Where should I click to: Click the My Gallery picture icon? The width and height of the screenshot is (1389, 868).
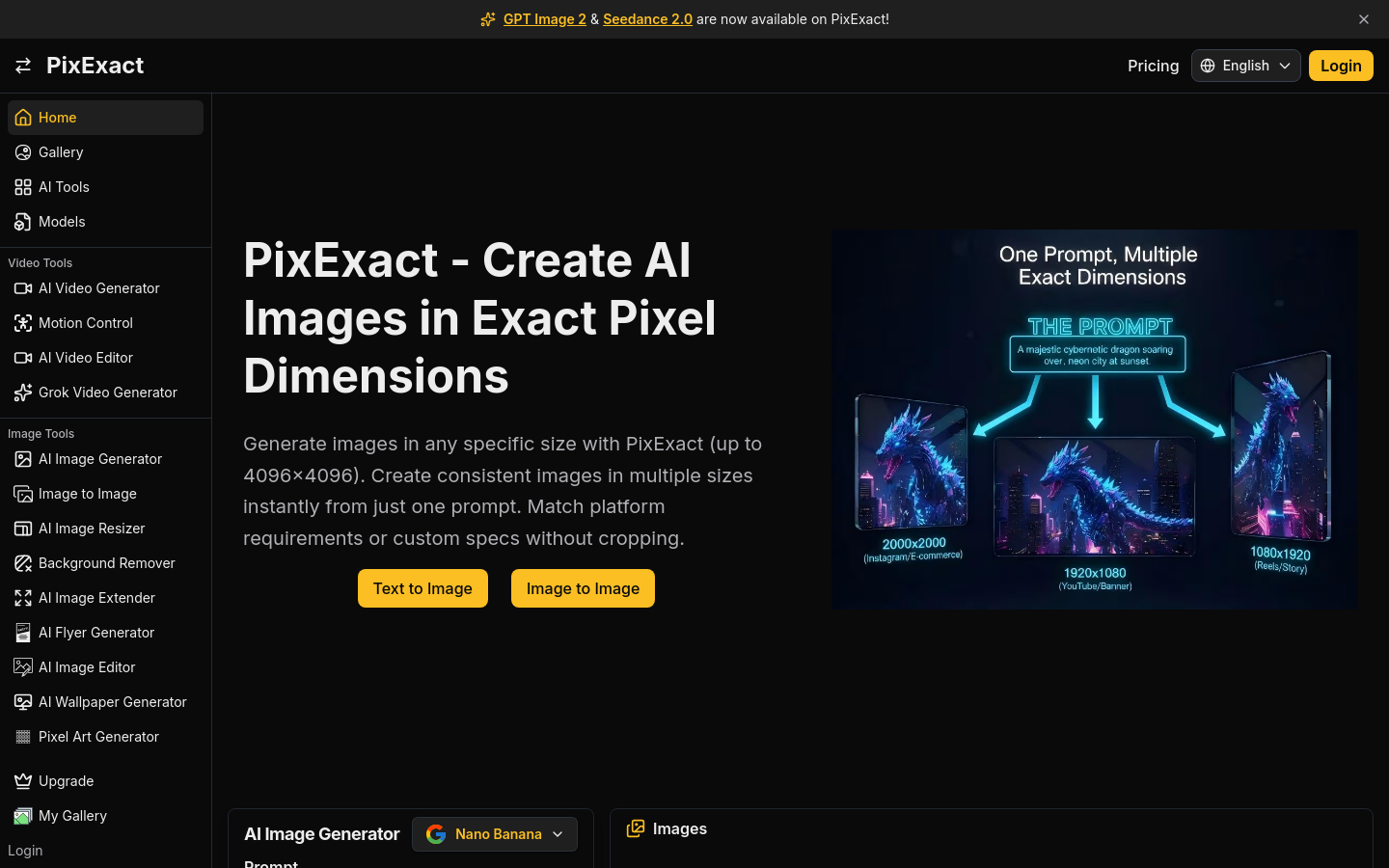point(23,816)
